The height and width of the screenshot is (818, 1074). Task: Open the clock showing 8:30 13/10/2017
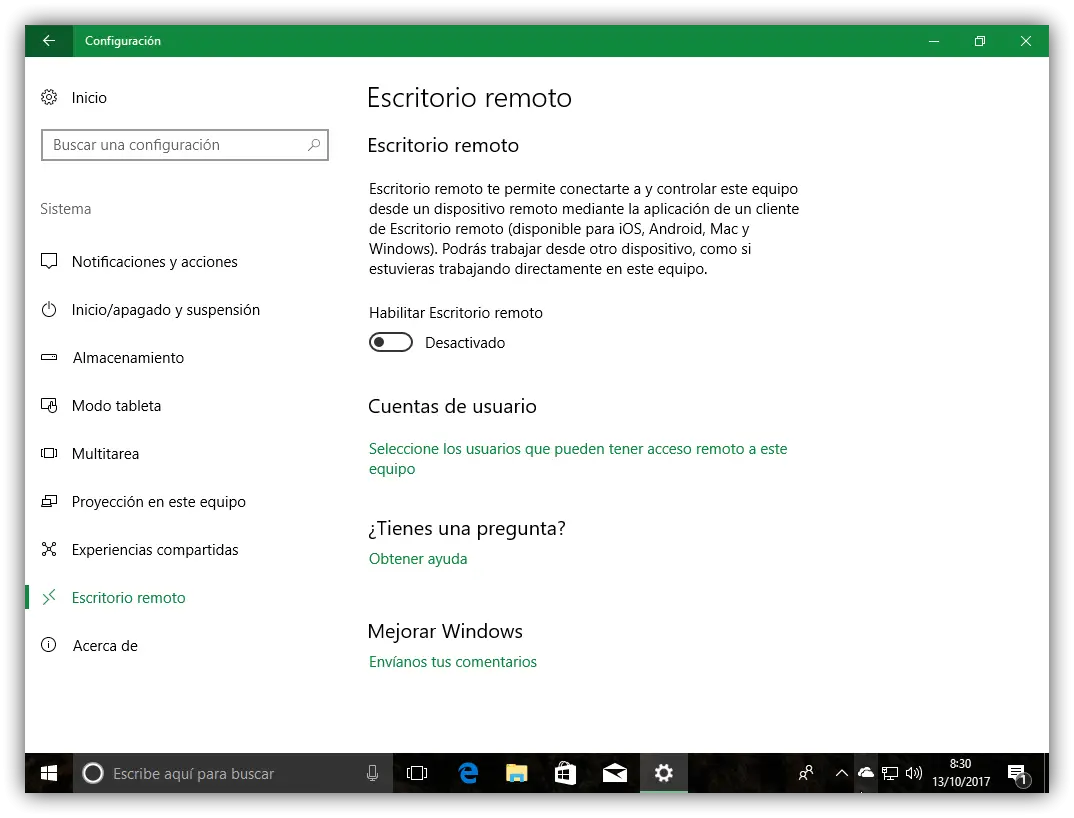960,773
